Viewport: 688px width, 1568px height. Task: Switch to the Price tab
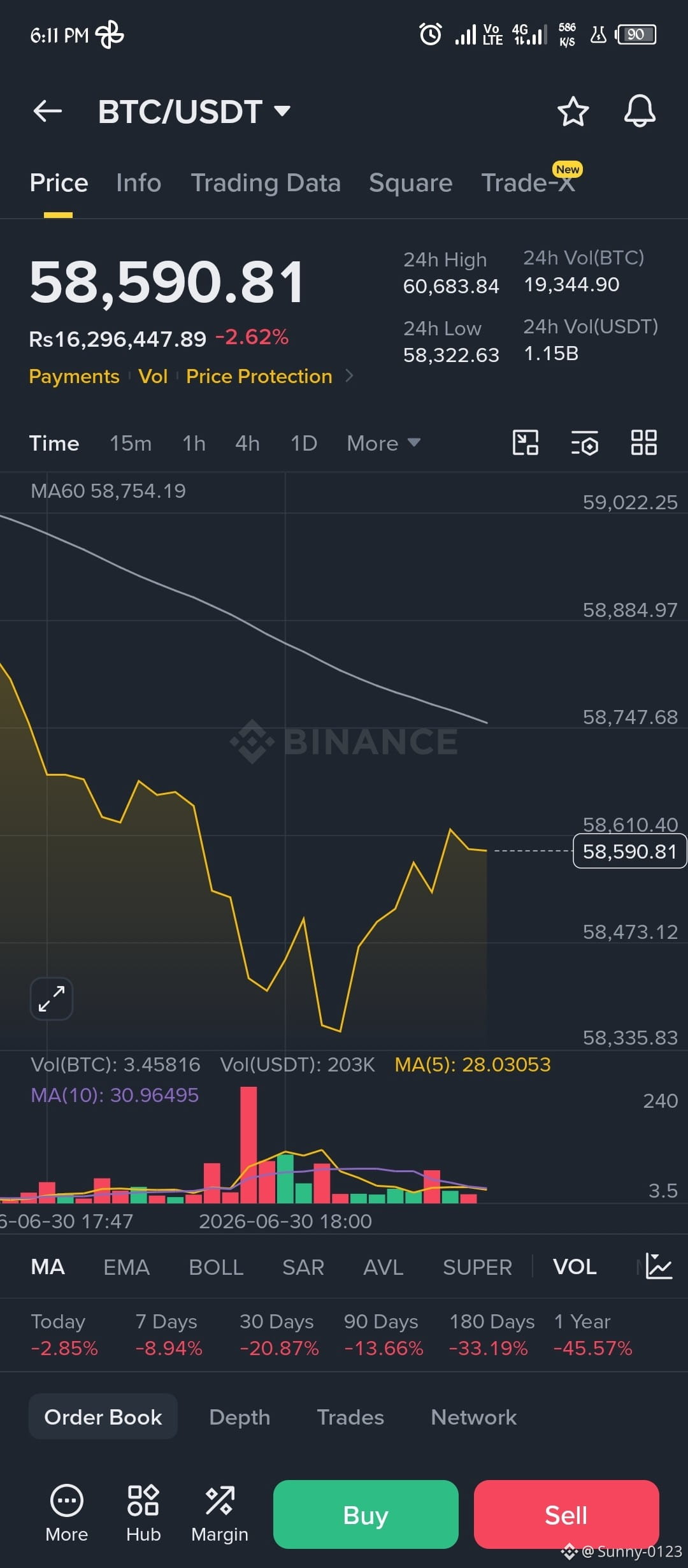point(59,183)
